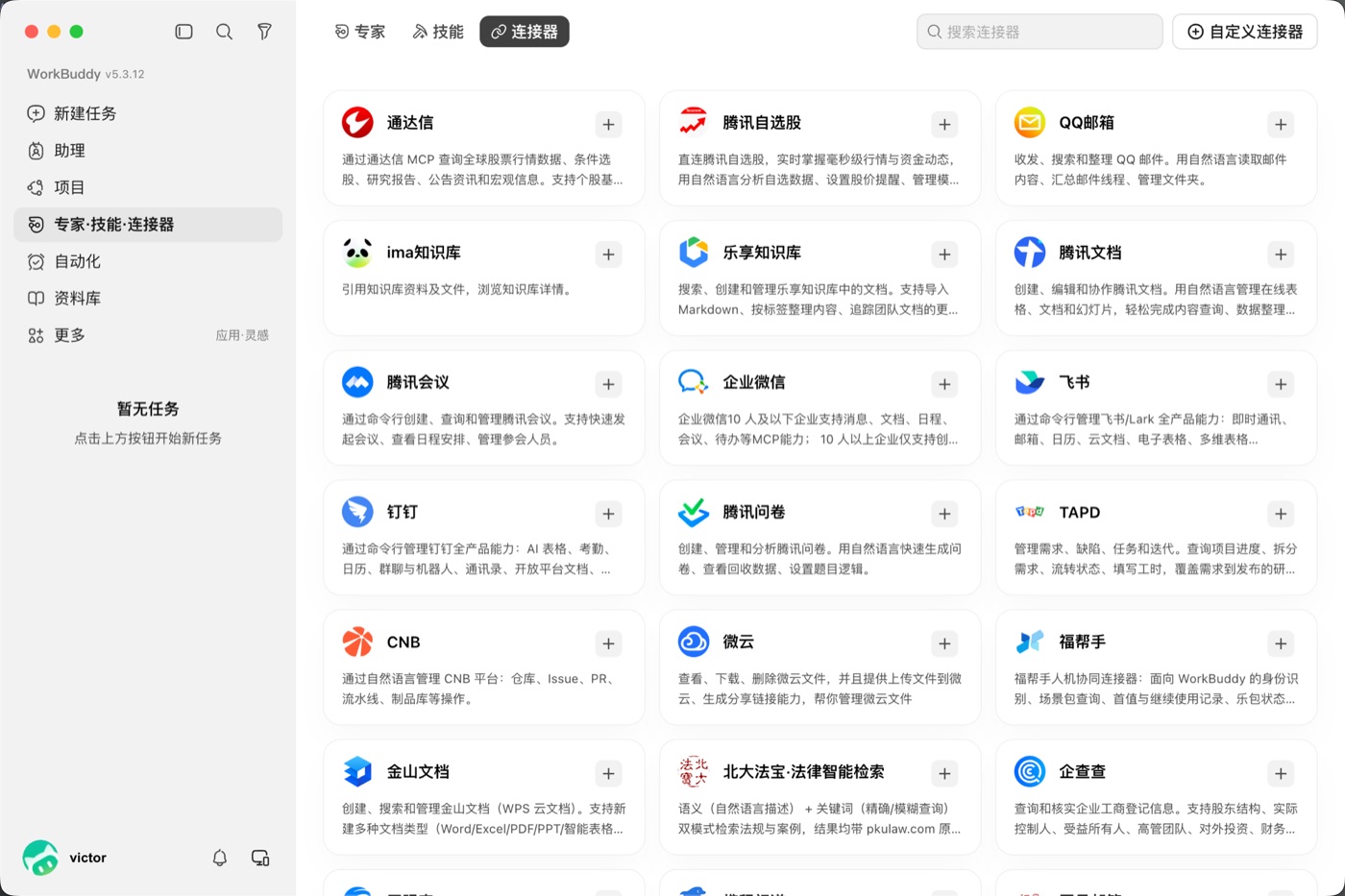Focus the 搜索连接器 search field
1345x896 pixels.
coord(1039,32)
